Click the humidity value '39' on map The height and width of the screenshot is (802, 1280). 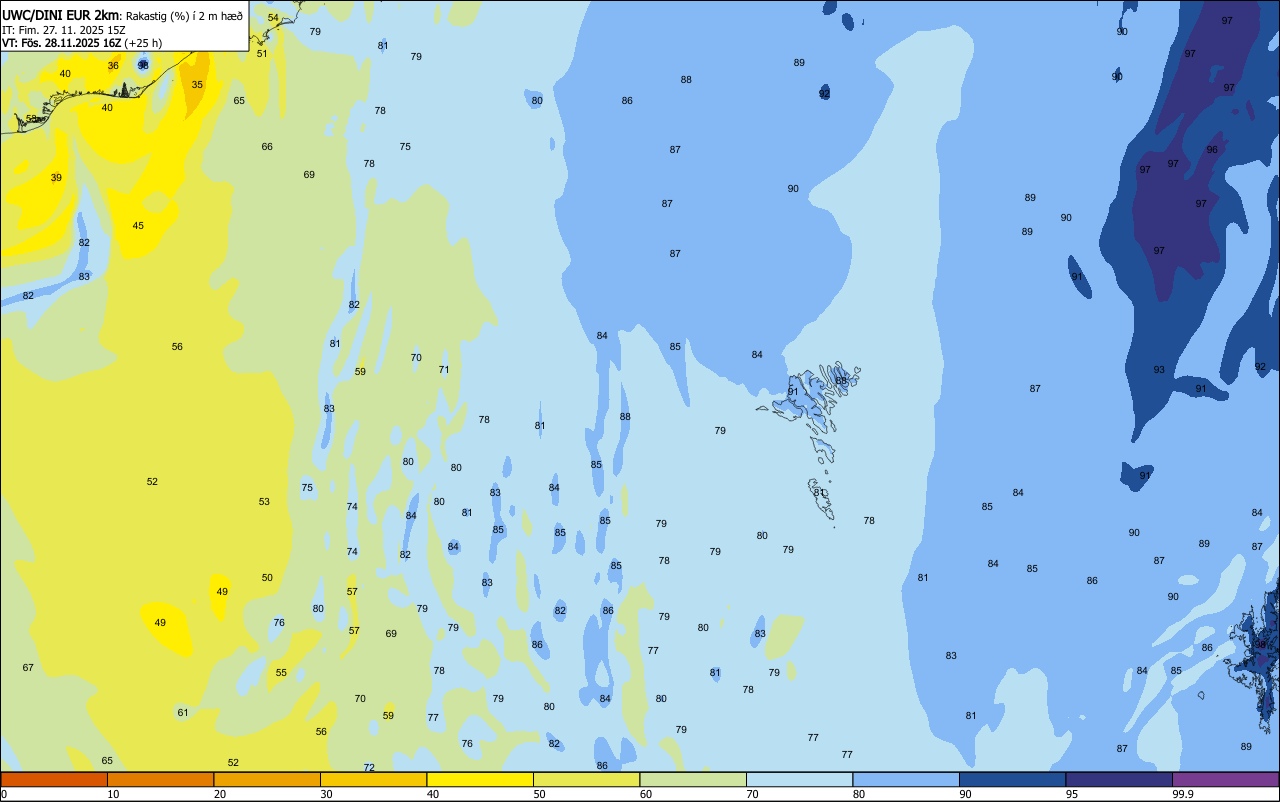[x=56, y=178]
